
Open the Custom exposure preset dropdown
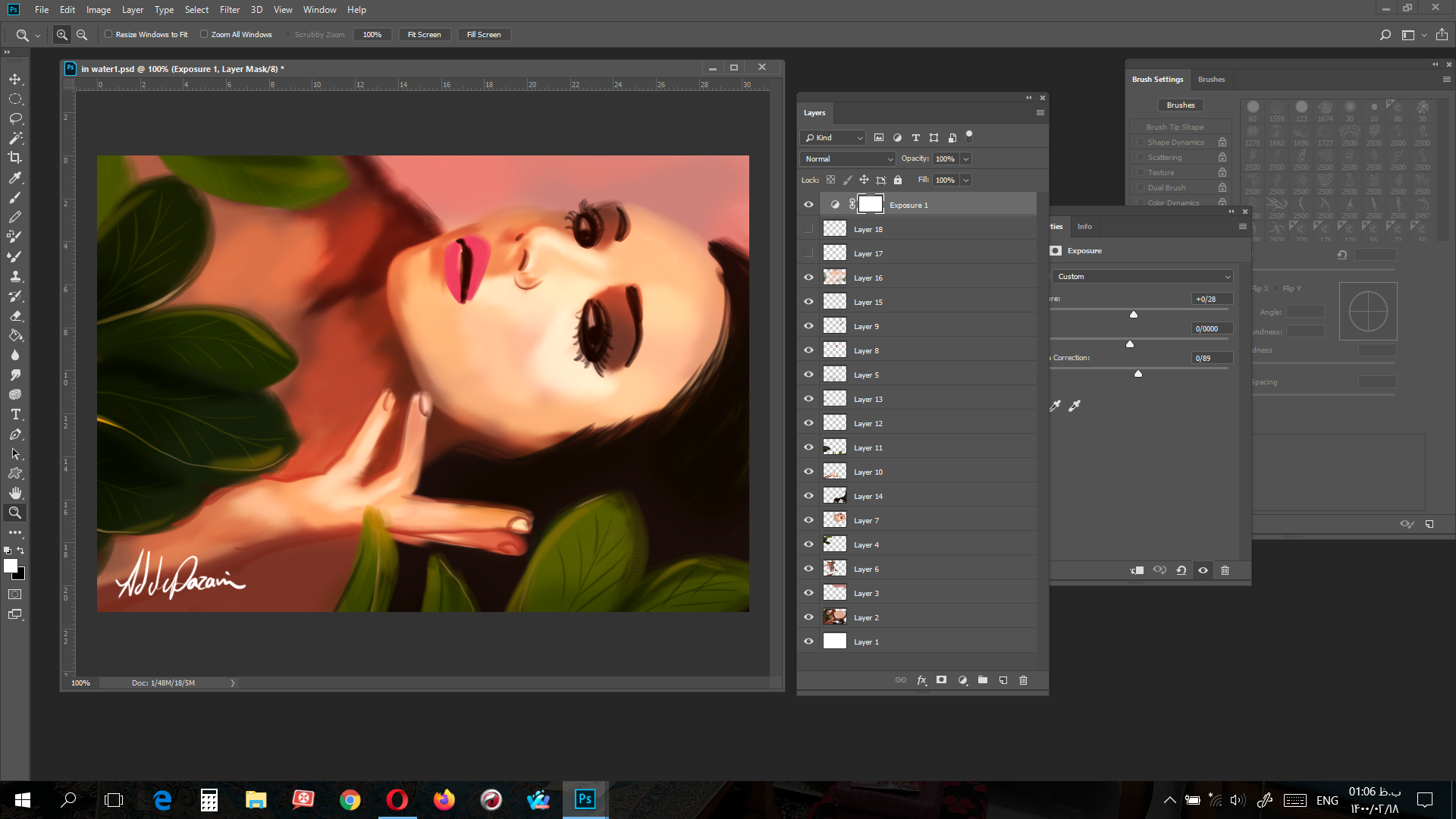click(x=1143, y=277)
